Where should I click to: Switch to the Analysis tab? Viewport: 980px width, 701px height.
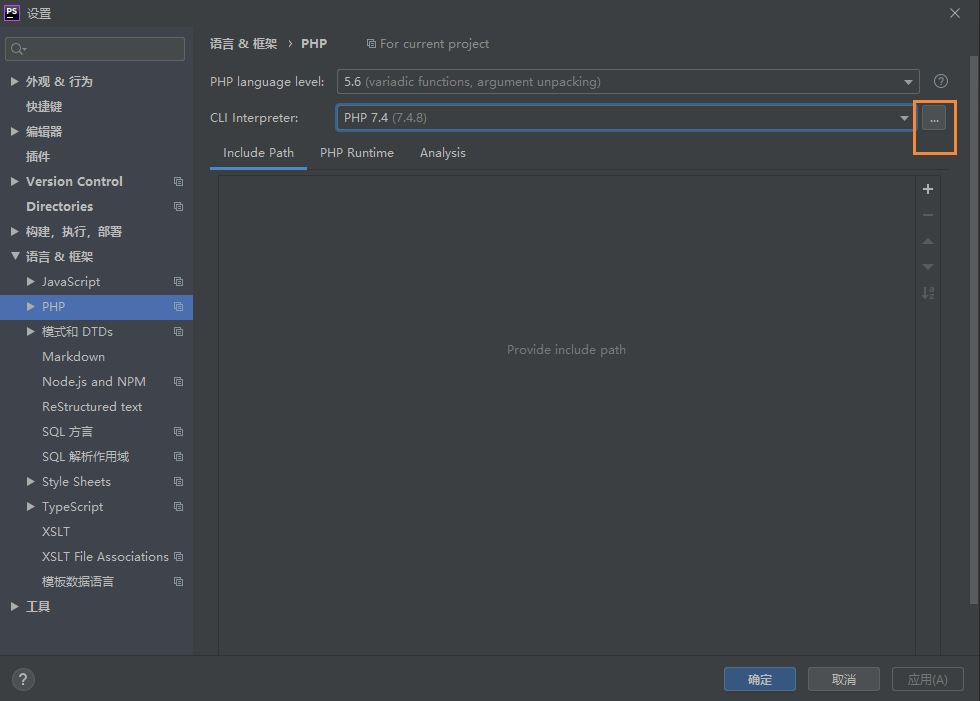tap(442, 153)
